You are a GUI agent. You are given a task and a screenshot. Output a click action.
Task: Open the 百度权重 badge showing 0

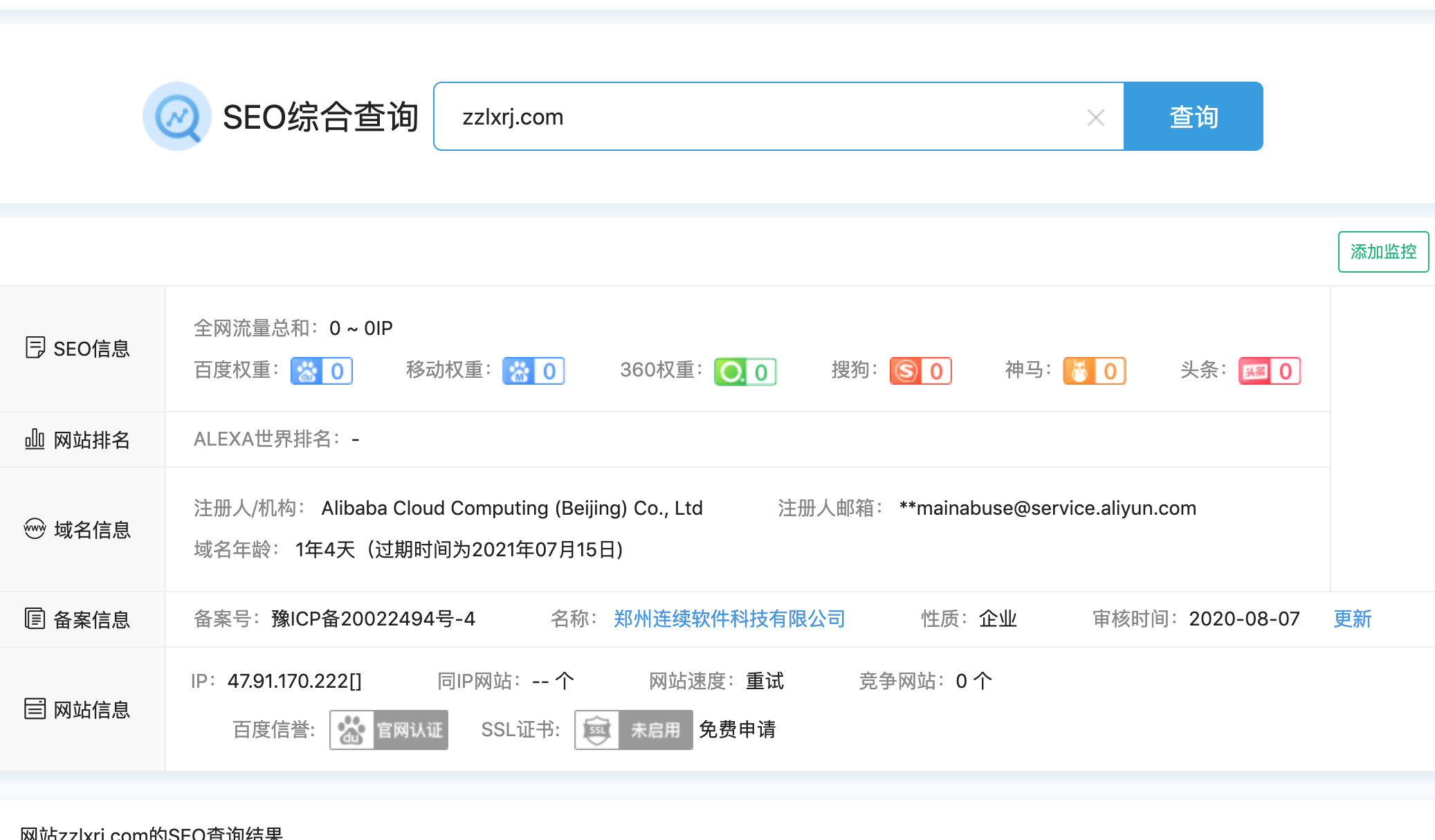322,371
